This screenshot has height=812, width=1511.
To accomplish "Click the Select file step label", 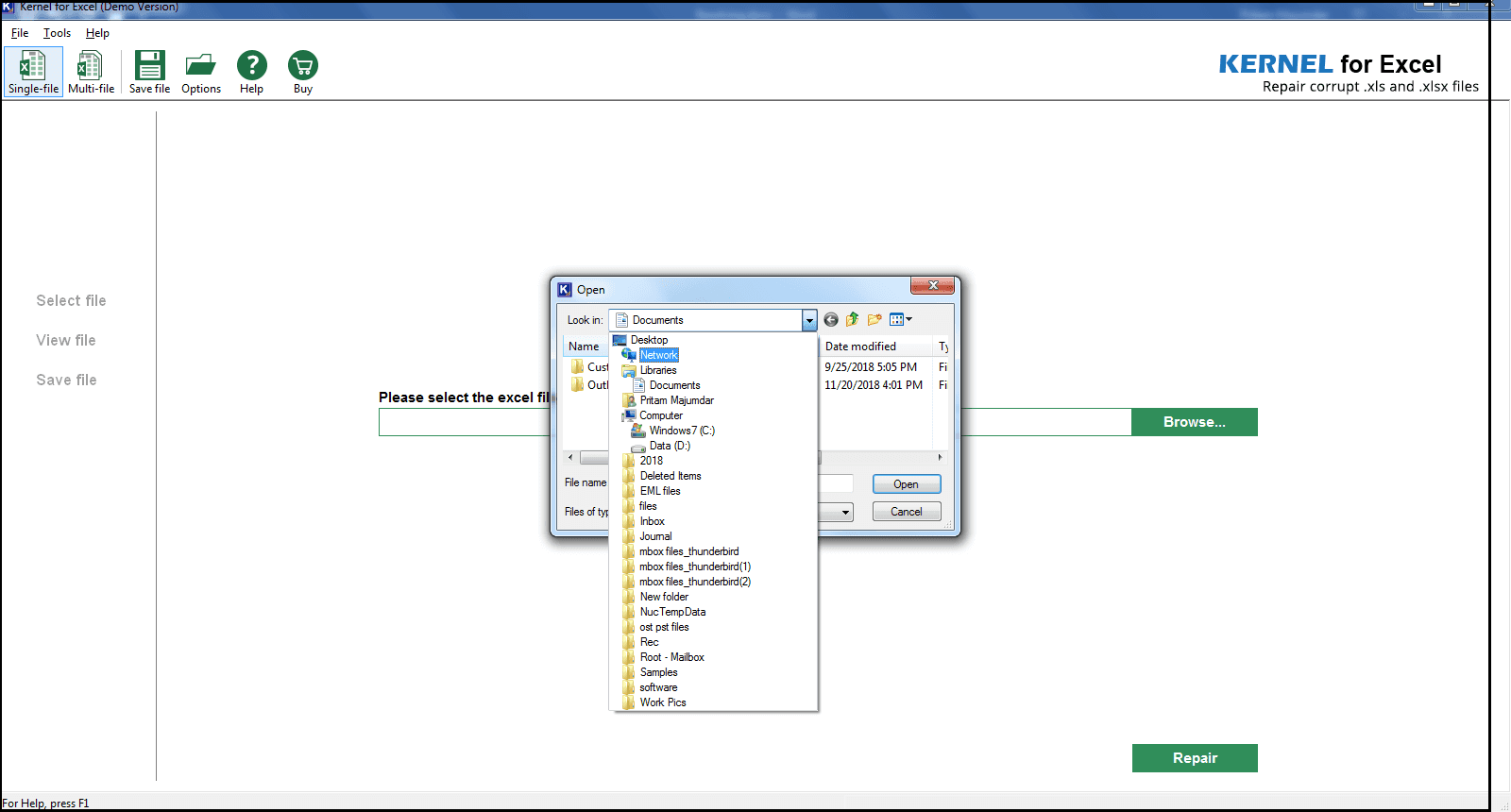I will click(x=71, y=300).
